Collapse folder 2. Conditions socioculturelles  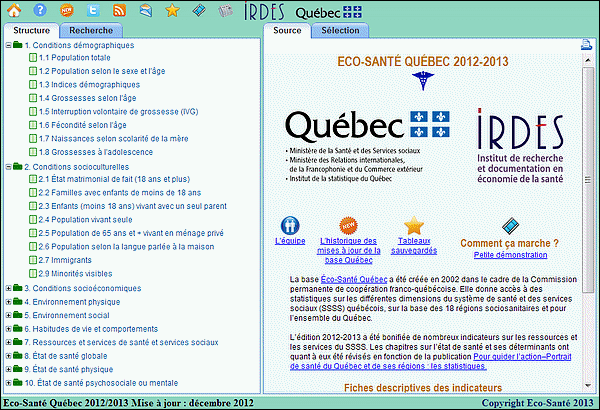pos(8,167)
